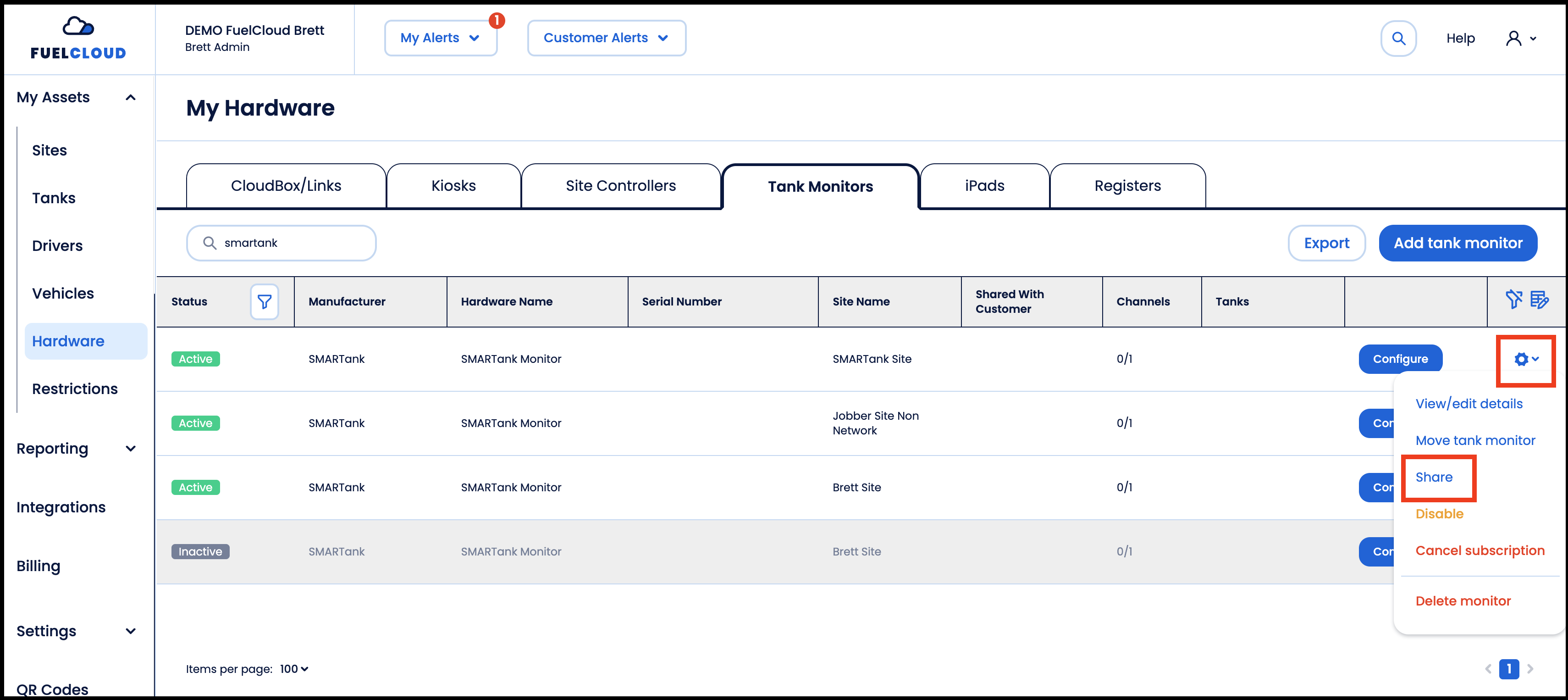
Task: Switch to the Kiosks tab
Action: [x=453, y=186]
